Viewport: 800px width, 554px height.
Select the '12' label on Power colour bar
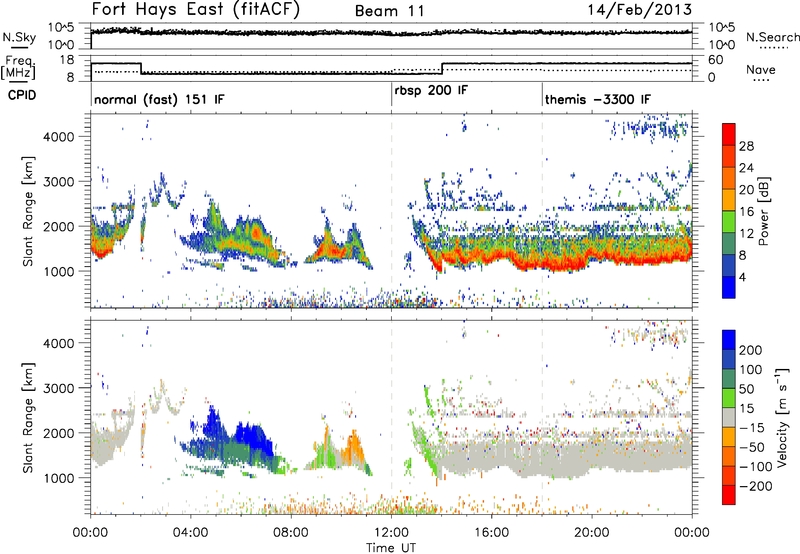click(746, 234)
